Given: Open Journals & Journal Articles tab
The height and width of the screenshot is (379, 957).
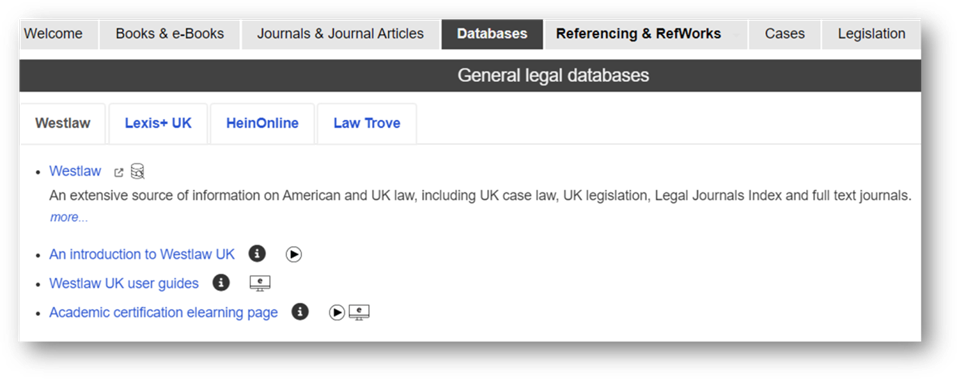Looking at the screenshot, I should click(x=340, y=34).
